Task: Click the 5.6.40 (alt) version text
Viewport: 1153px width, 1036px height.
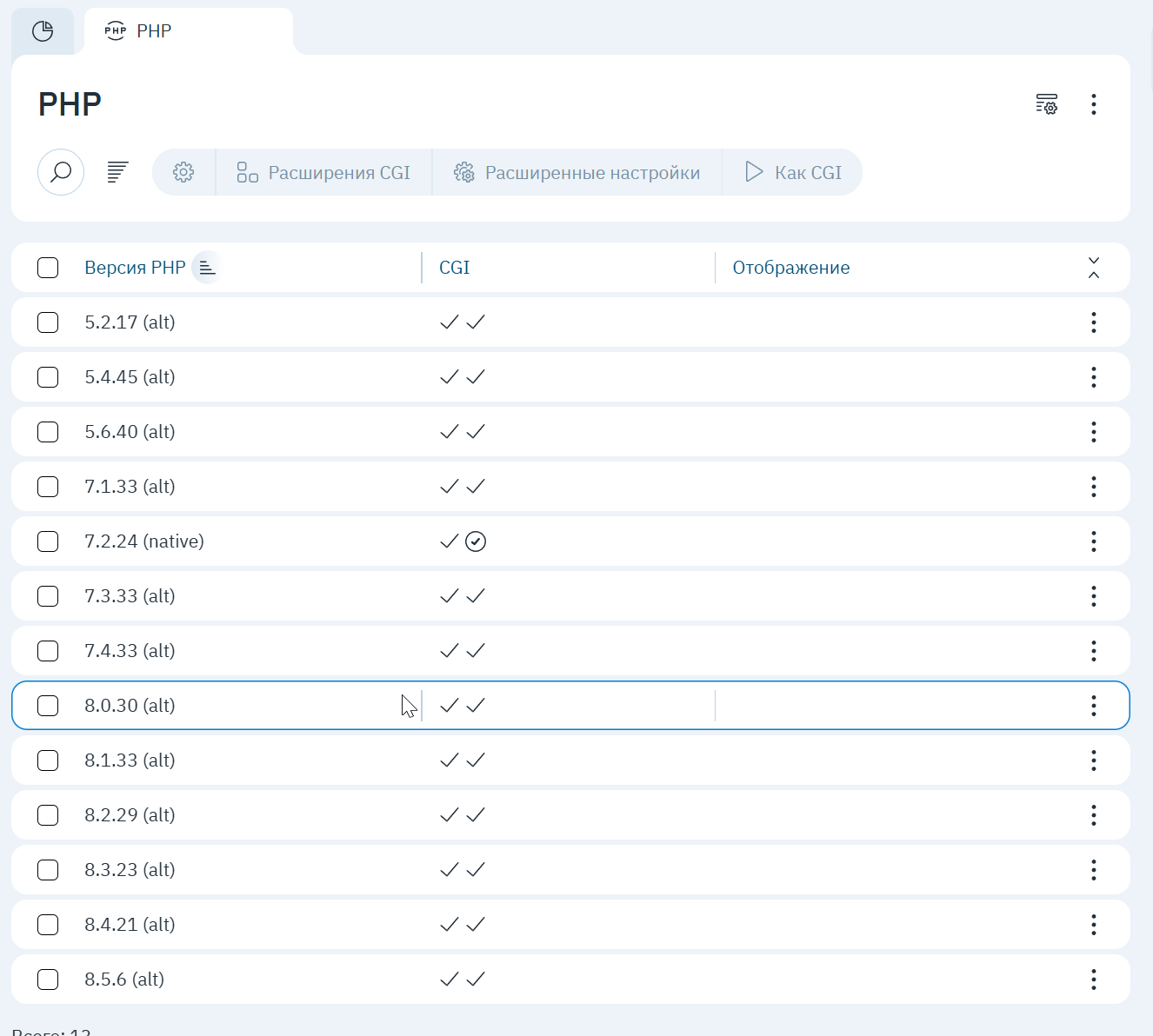Action: pos(130,432)
